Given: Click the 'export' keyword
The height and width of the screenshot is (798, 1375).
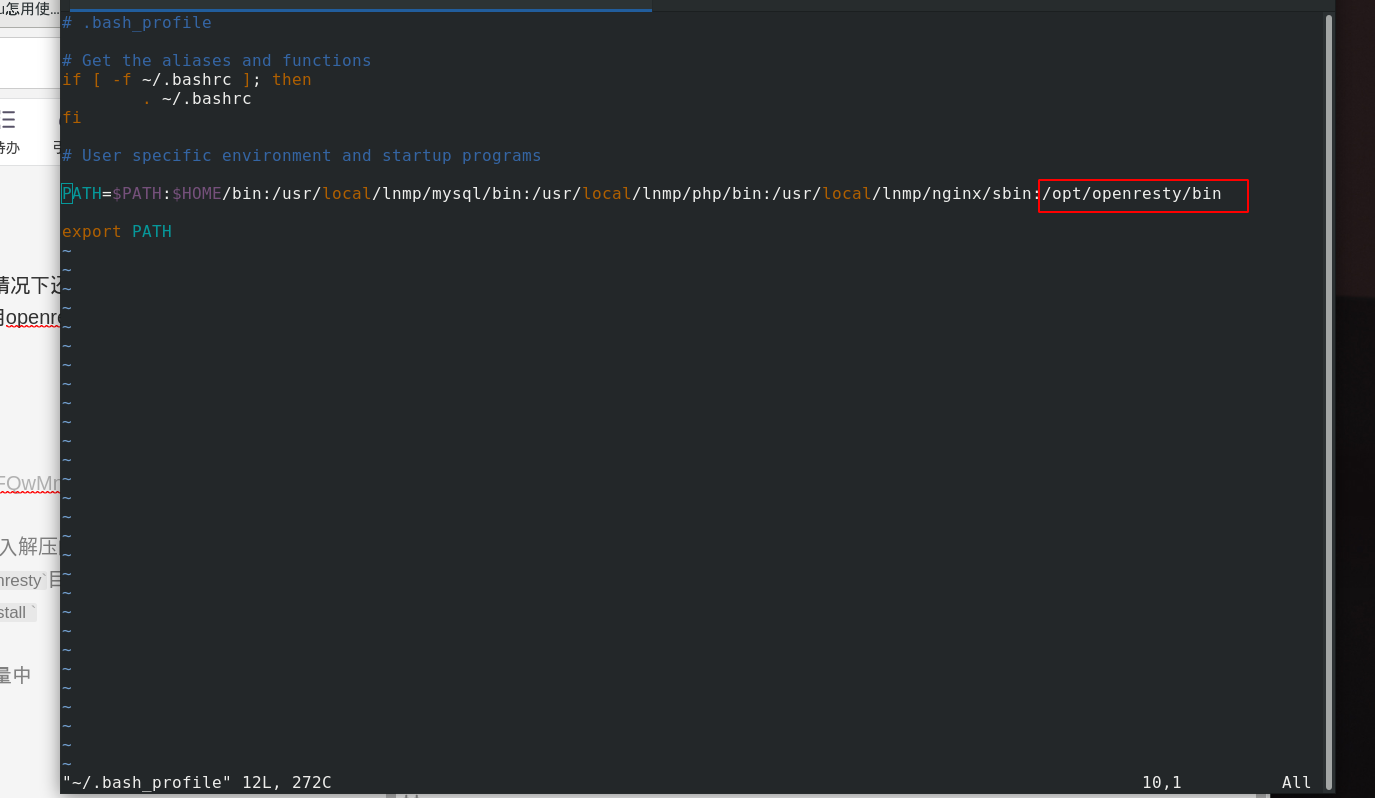Looking at the screenshot, I should pyautogui.click(x=92, y=231).
